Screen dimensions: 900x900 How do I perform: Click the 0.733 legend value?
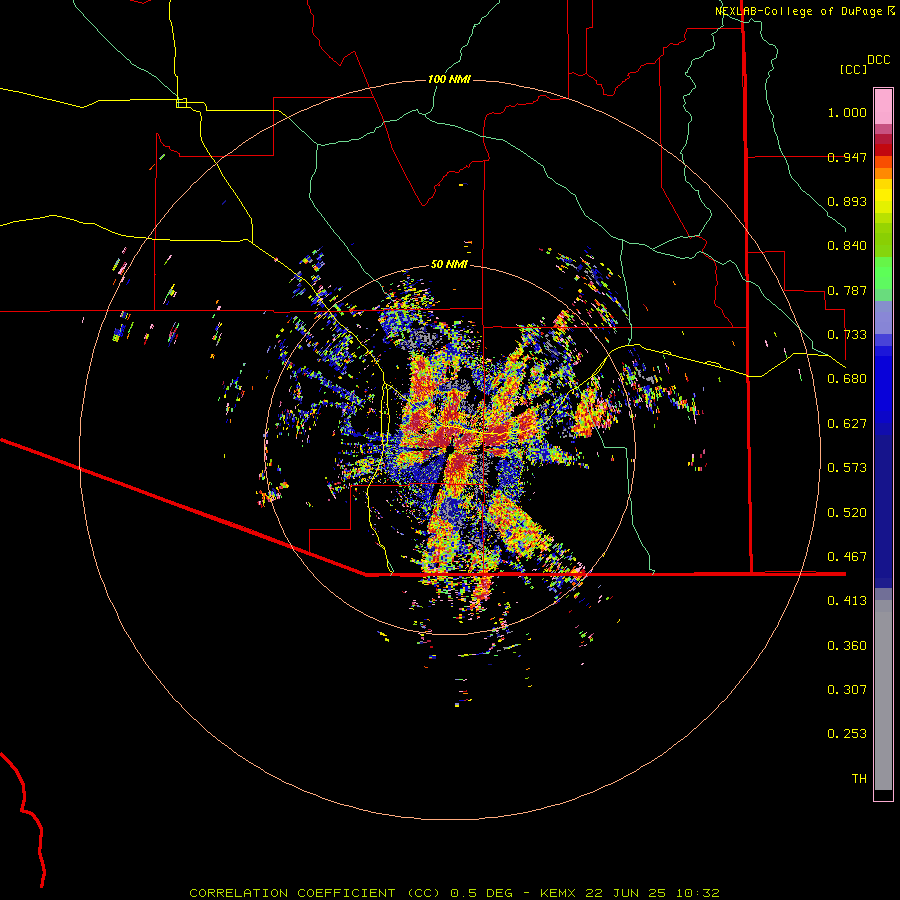(847, 335)
